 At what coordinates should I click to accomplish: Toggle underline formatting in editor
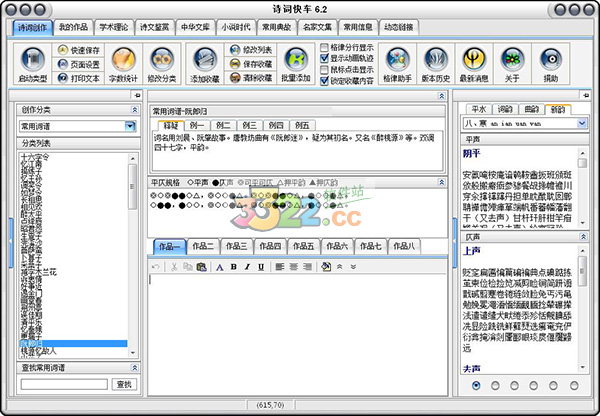pos(261,267)
